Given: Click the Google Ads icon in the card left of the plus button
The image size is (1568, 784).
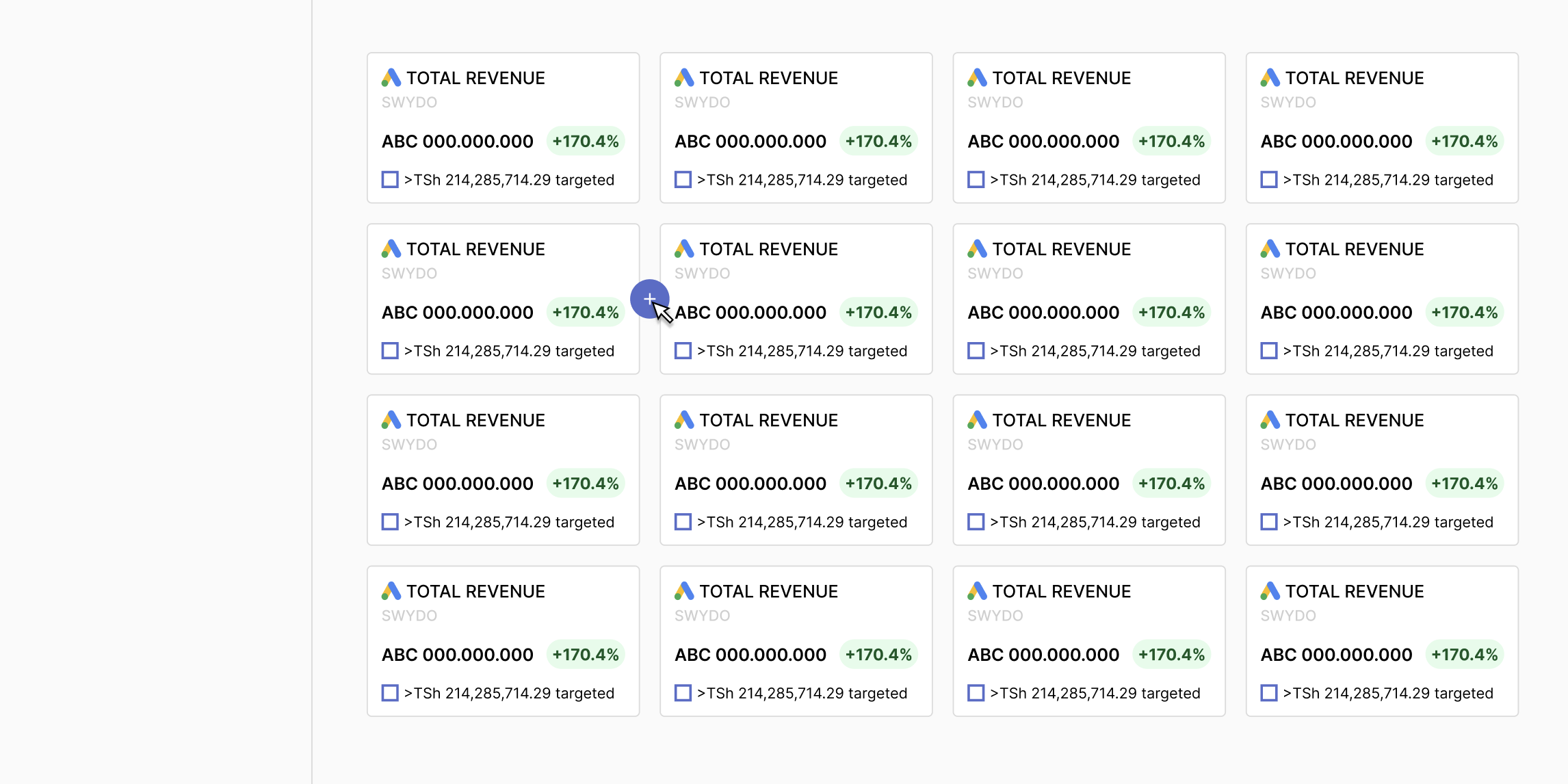Looking at the screenshot, I should tap(391, 249).
